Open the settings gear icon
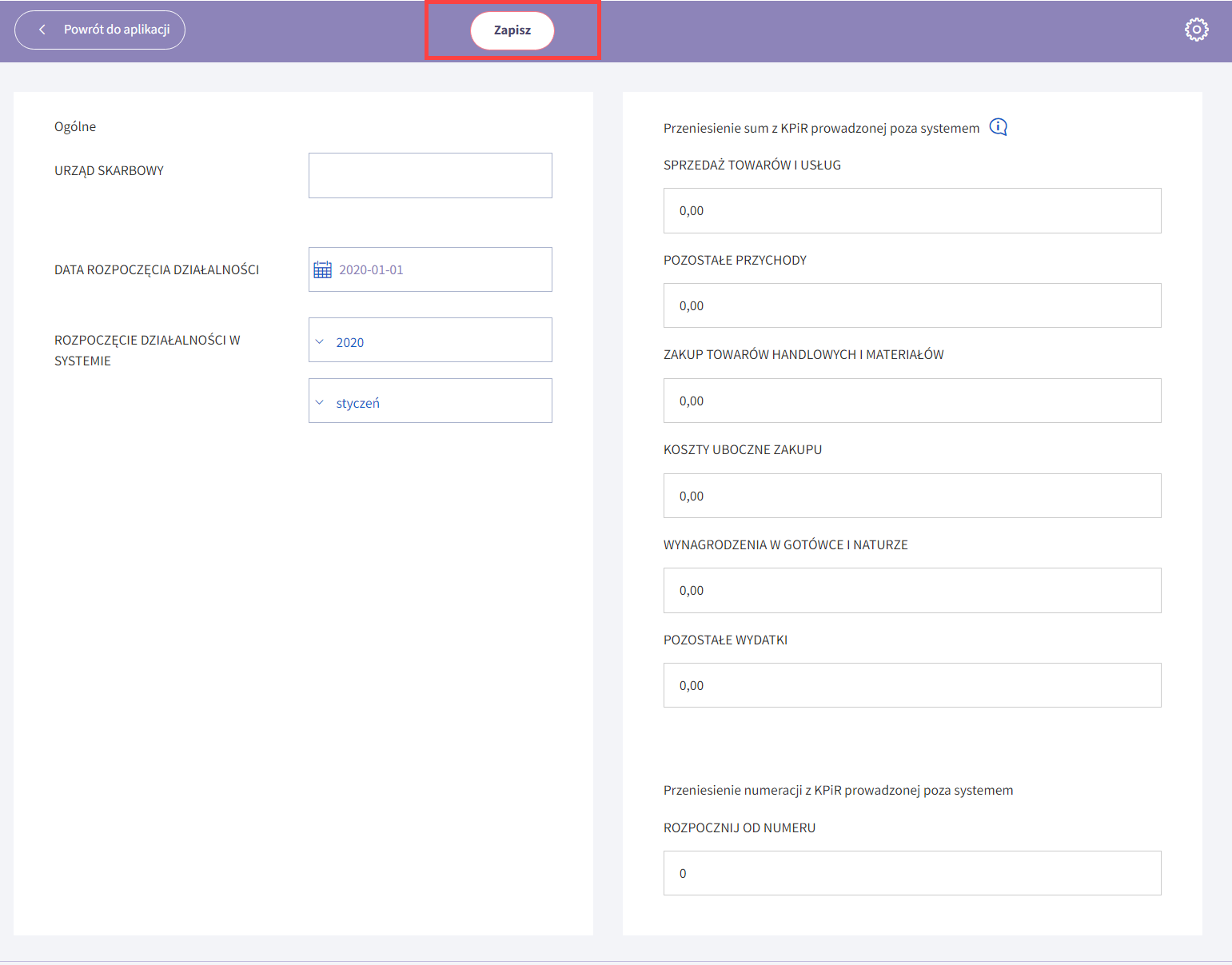The image size is (1232, 965). (1196, 30)
